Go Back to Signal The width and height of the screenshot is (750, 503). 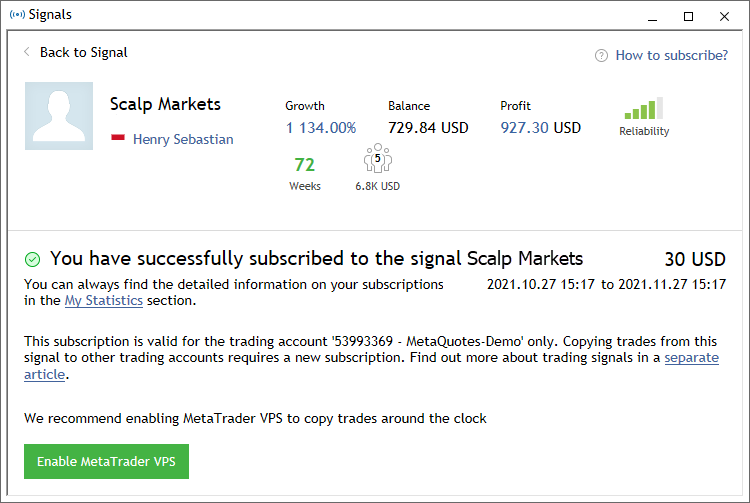click(x=83, y=52)
